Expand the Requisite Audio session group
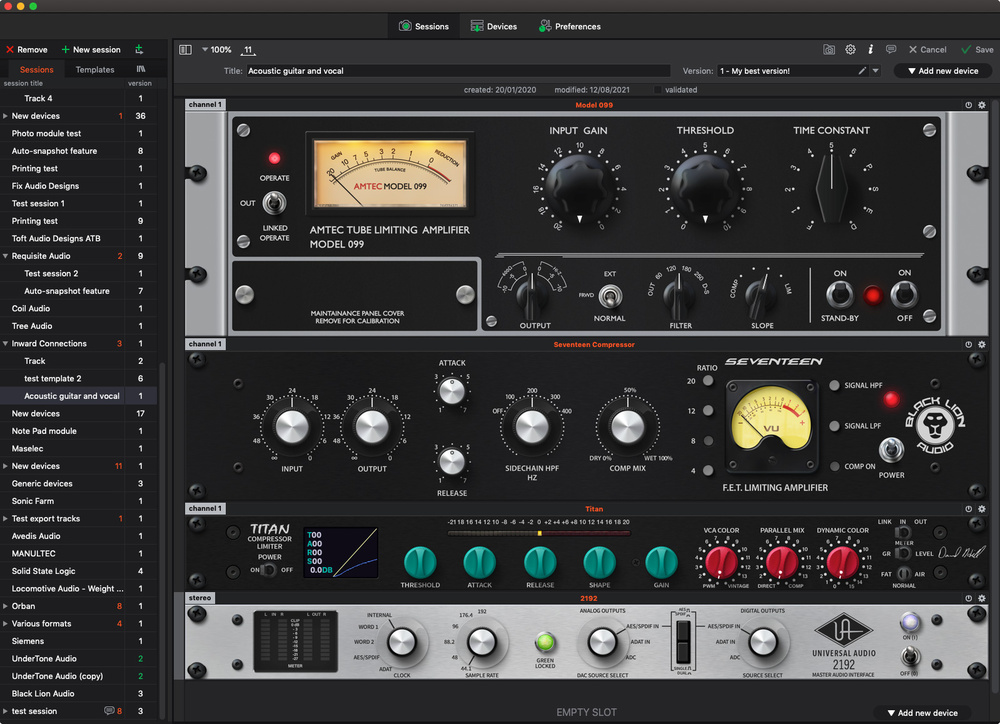This screenshot has height=724, width=1000. coord(6,256)
